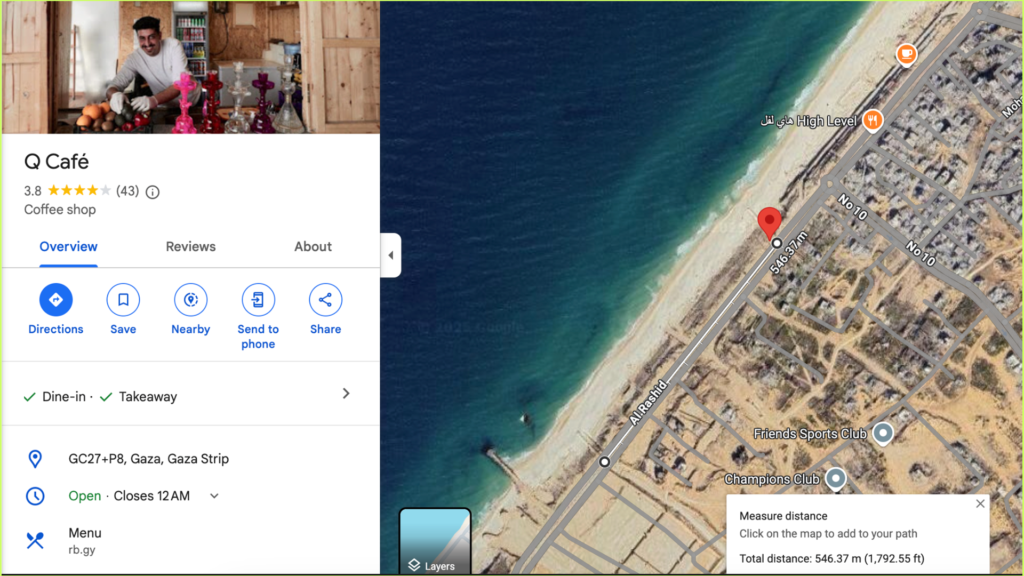The width and height of the screenshot is (1024, 576).
Task: Click the clock hours icon
Action: pyautogui.click(x=35, y=496)
